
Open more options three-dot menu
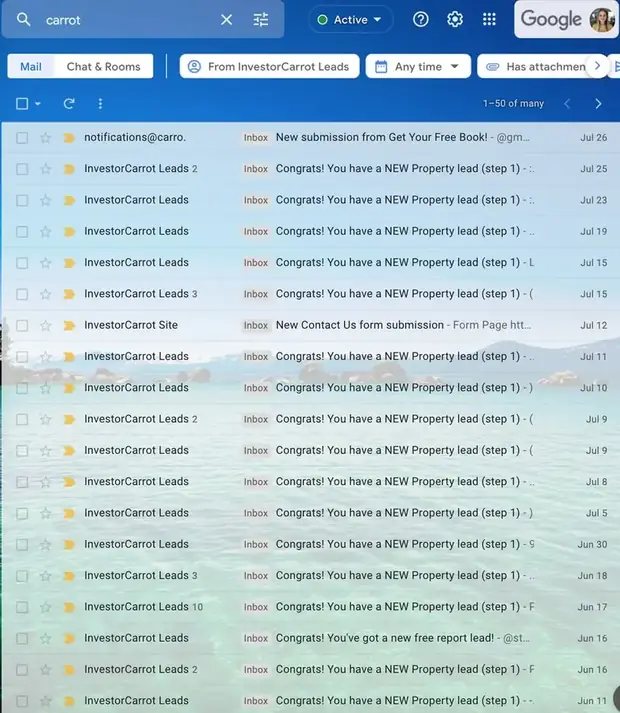click(x=100, y=104)
